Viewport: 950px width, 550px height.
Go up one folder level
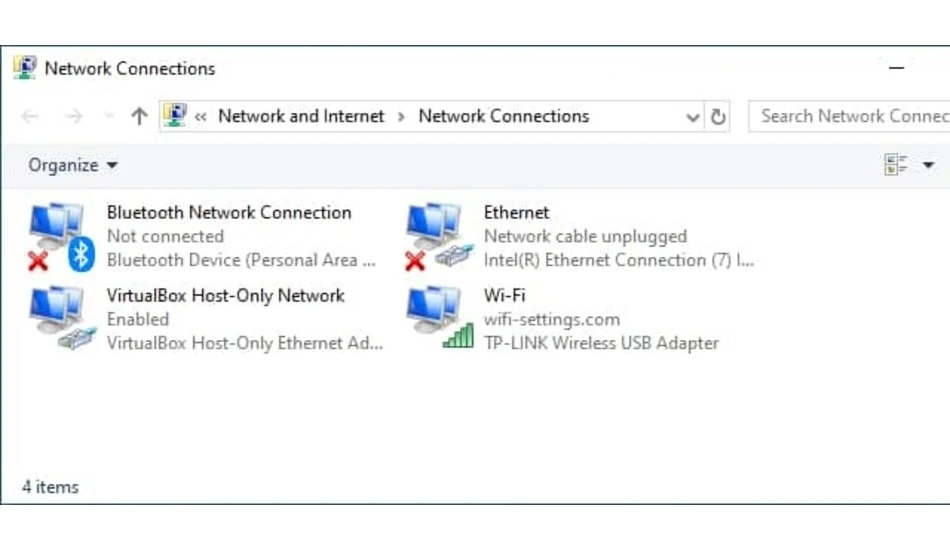click(x=139, y=116)
